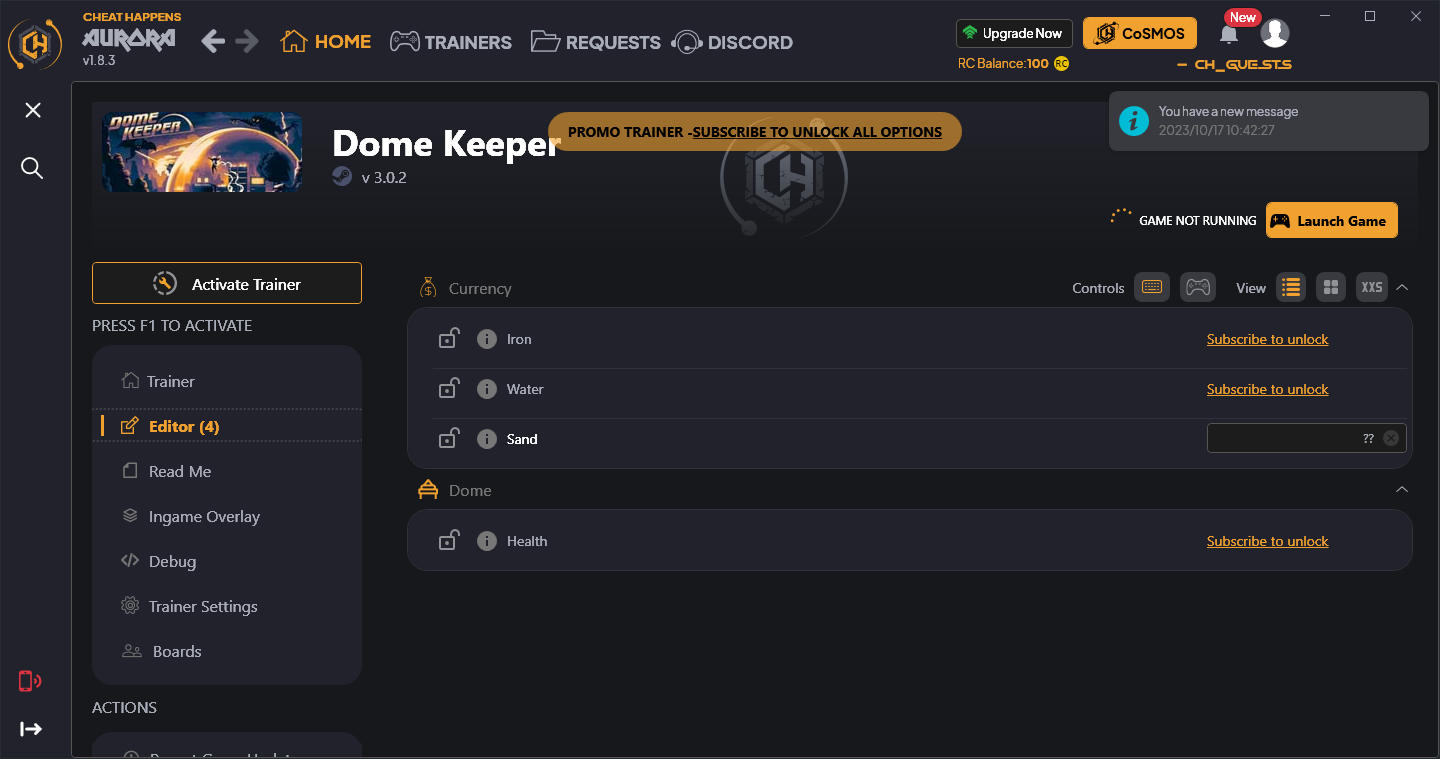The image size is (1440, 759).
Task: Click the Dome section icon
Action: (x=428, y=490)
